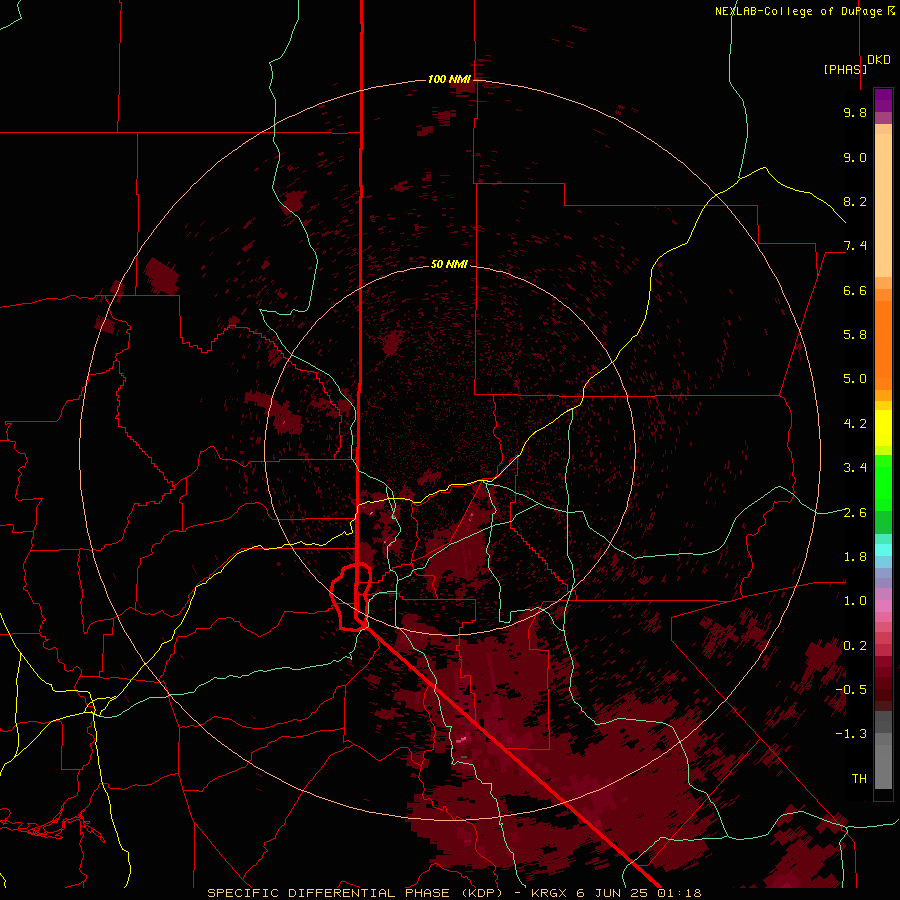
Task: Click the TH threshold label
Action: tap(859, 779)
